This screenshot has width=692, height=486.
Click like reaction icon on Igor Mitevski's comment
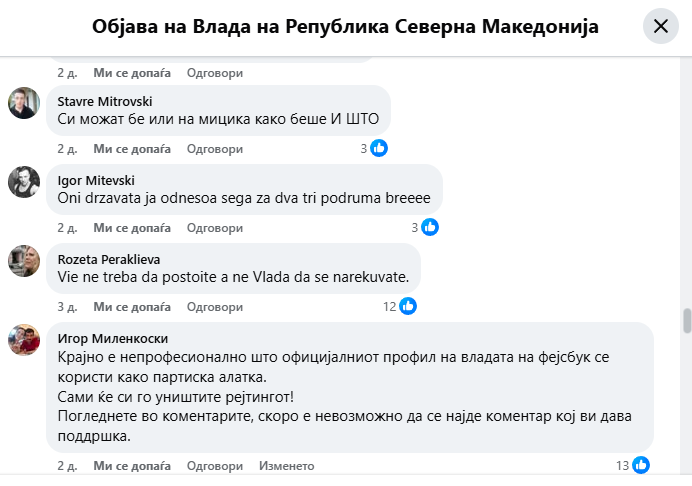pos(430,227)
